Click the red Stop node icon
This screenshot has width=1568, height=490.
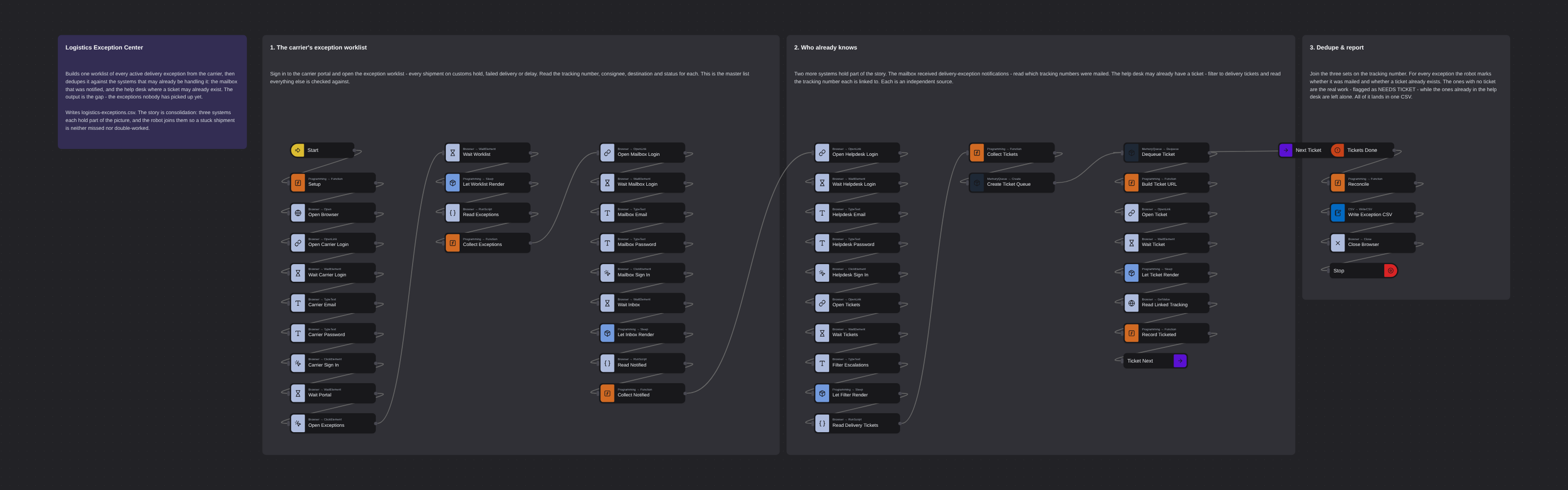pyautogui.click(x=1390, y=271)
